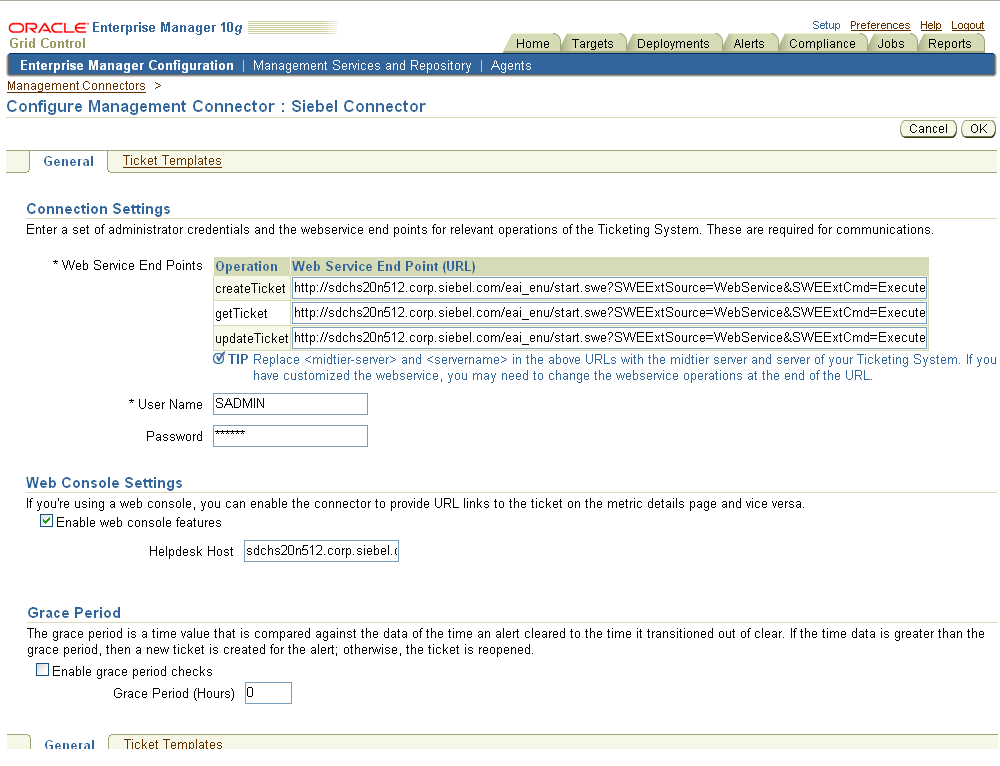
Task: Open the Help link
Action: (930, 25)
